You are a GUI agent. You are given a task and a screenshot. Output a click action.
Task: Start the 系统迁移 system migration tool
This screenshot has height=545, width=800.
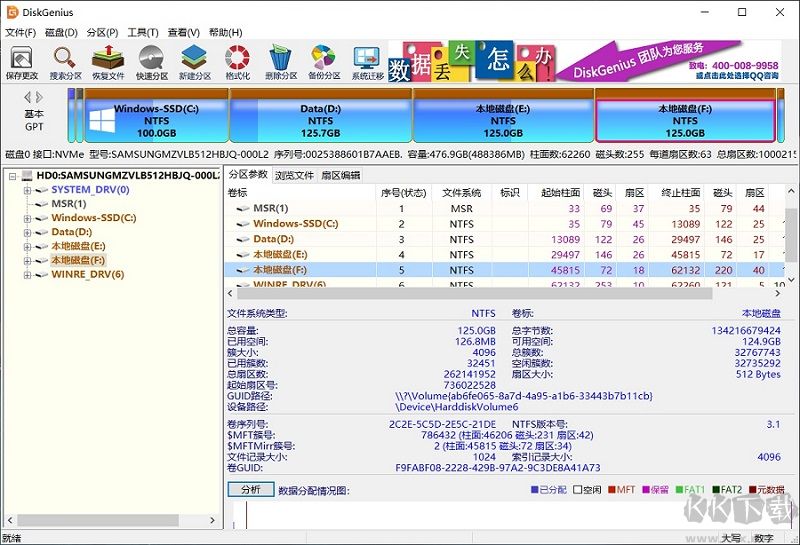(x=367, y=61)
